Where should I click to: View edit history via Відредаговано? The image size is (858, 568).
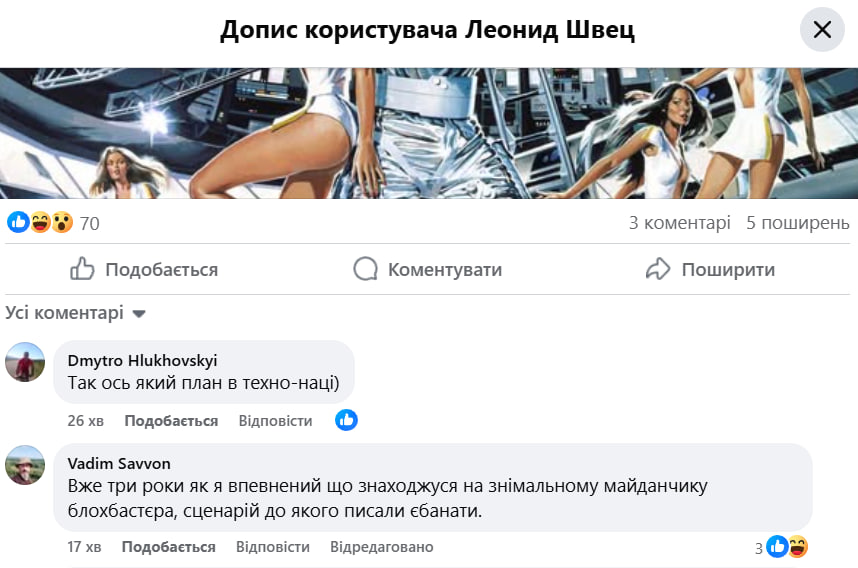click(381, 547)
